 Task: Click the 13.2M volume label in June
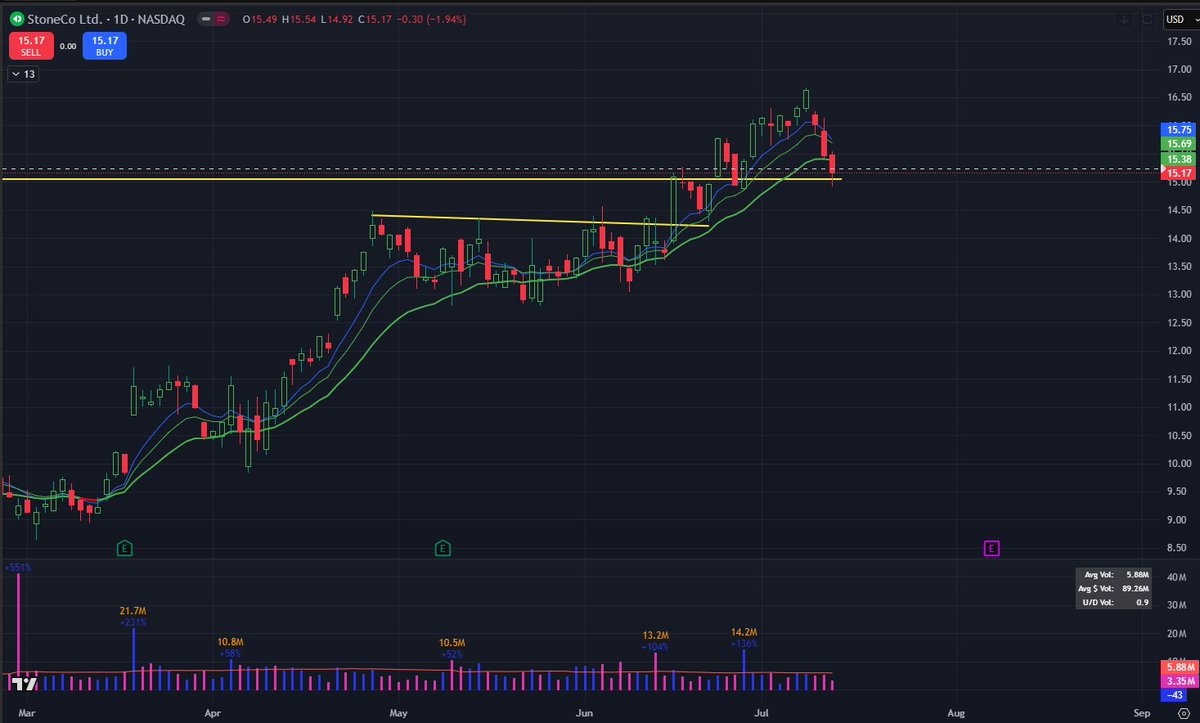pos(655,635)
